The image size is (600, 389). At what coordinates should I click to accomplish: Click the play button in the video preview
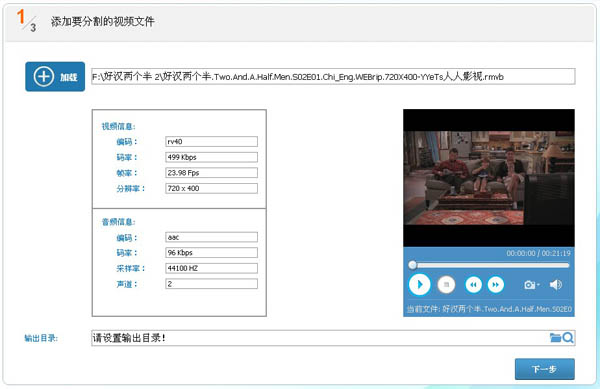click(419, 285)
